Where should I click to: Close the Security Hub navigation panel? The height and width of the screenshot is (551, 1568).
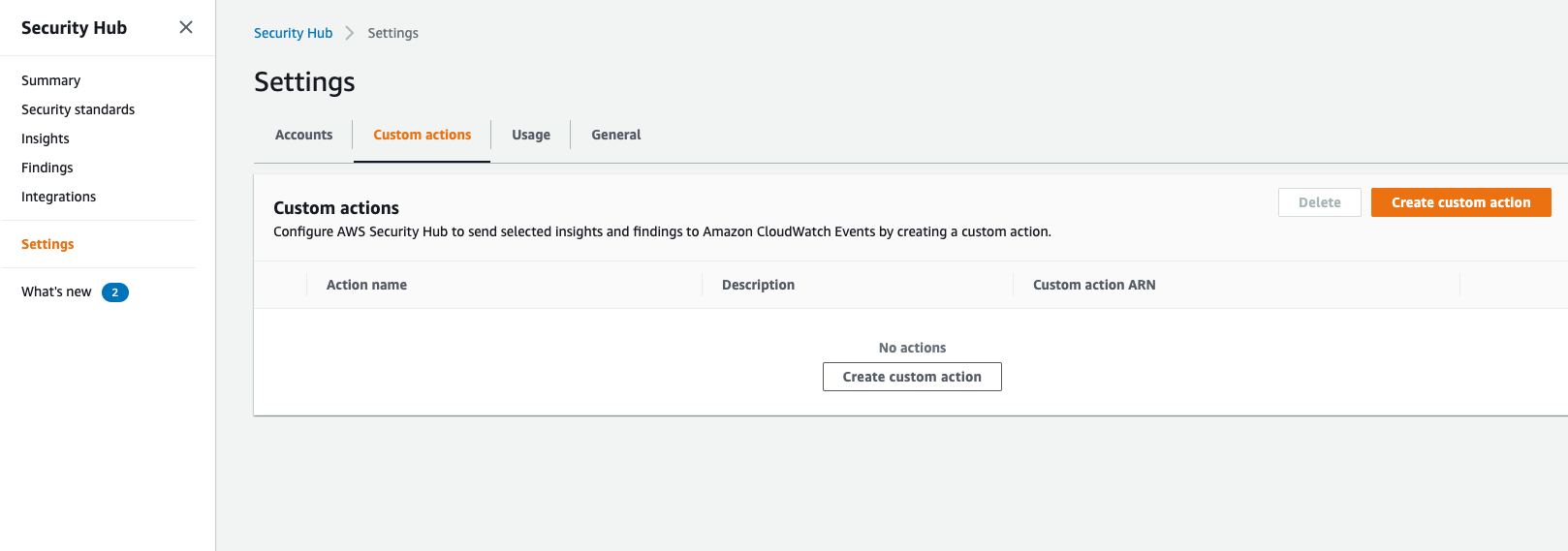click(186, 27)
